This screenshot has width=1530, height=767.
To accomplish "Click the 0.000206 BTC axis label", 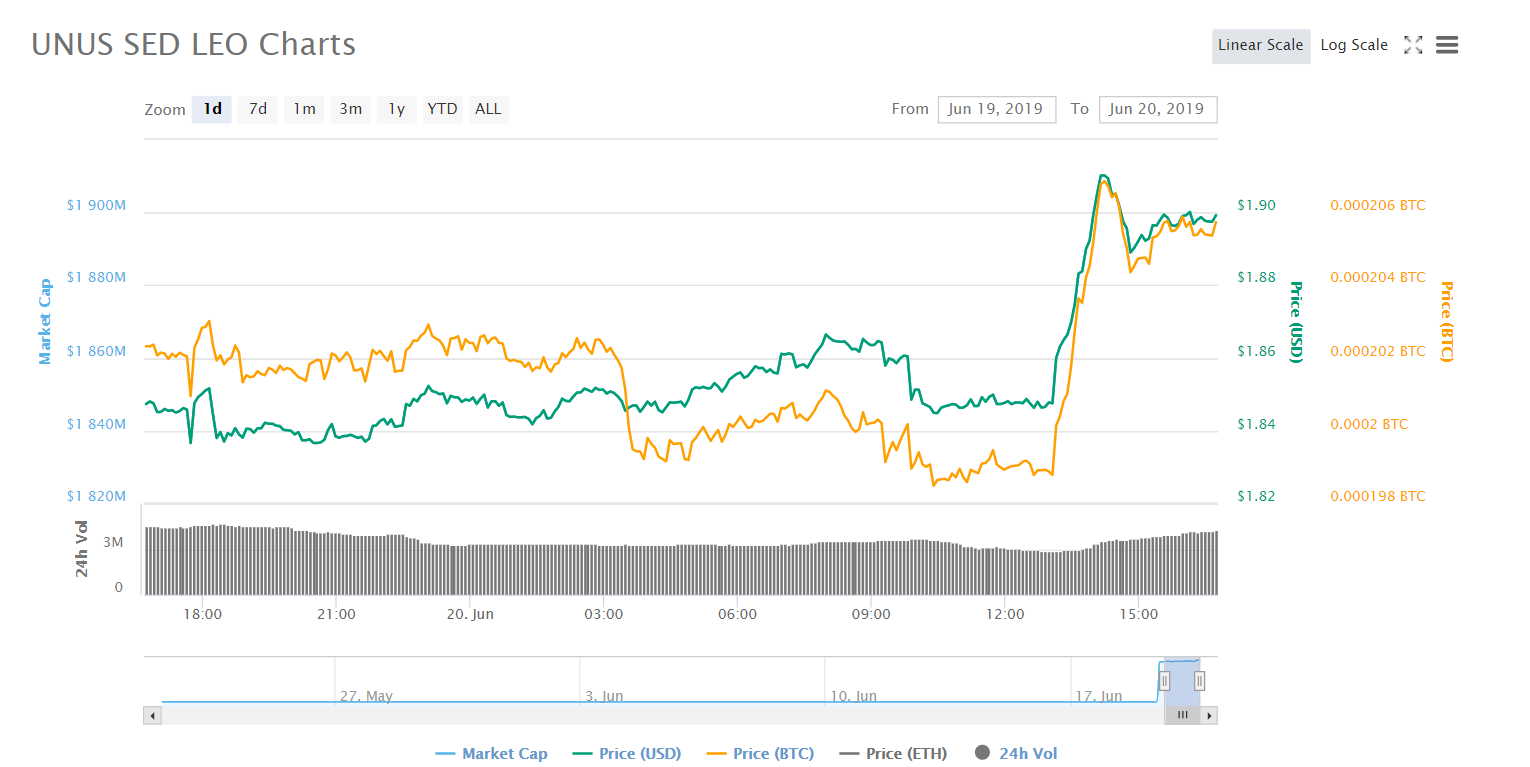I will point(1378,205).
